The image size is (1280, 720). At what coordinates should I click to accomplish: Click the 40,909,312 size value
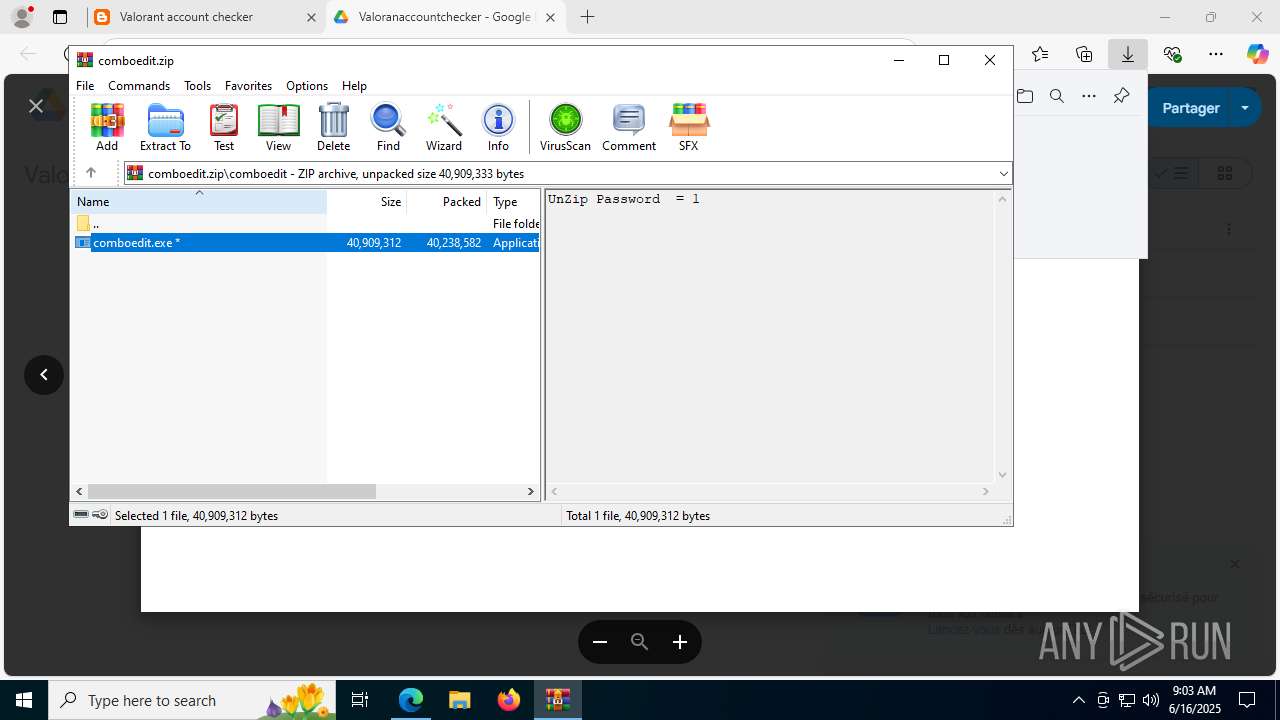pos(374,243)
